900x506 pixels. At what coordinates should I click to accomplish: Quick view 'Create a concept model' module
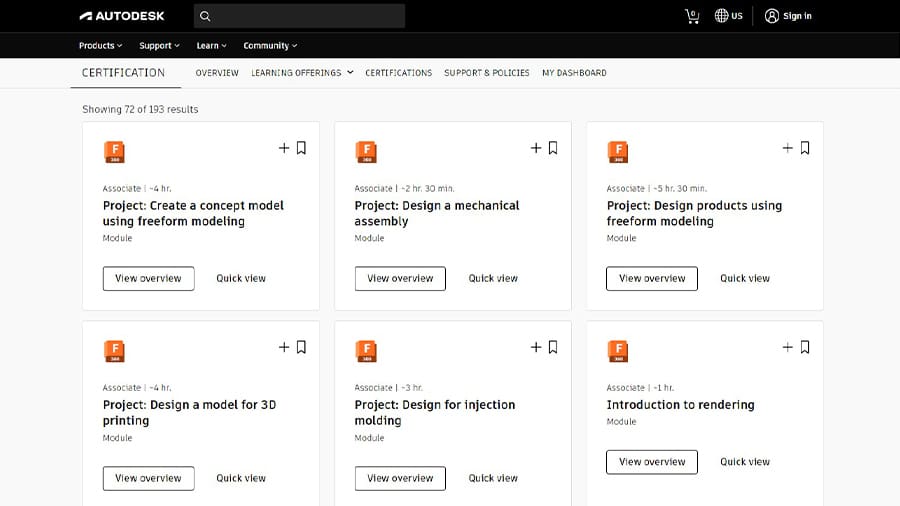point(241,278)
